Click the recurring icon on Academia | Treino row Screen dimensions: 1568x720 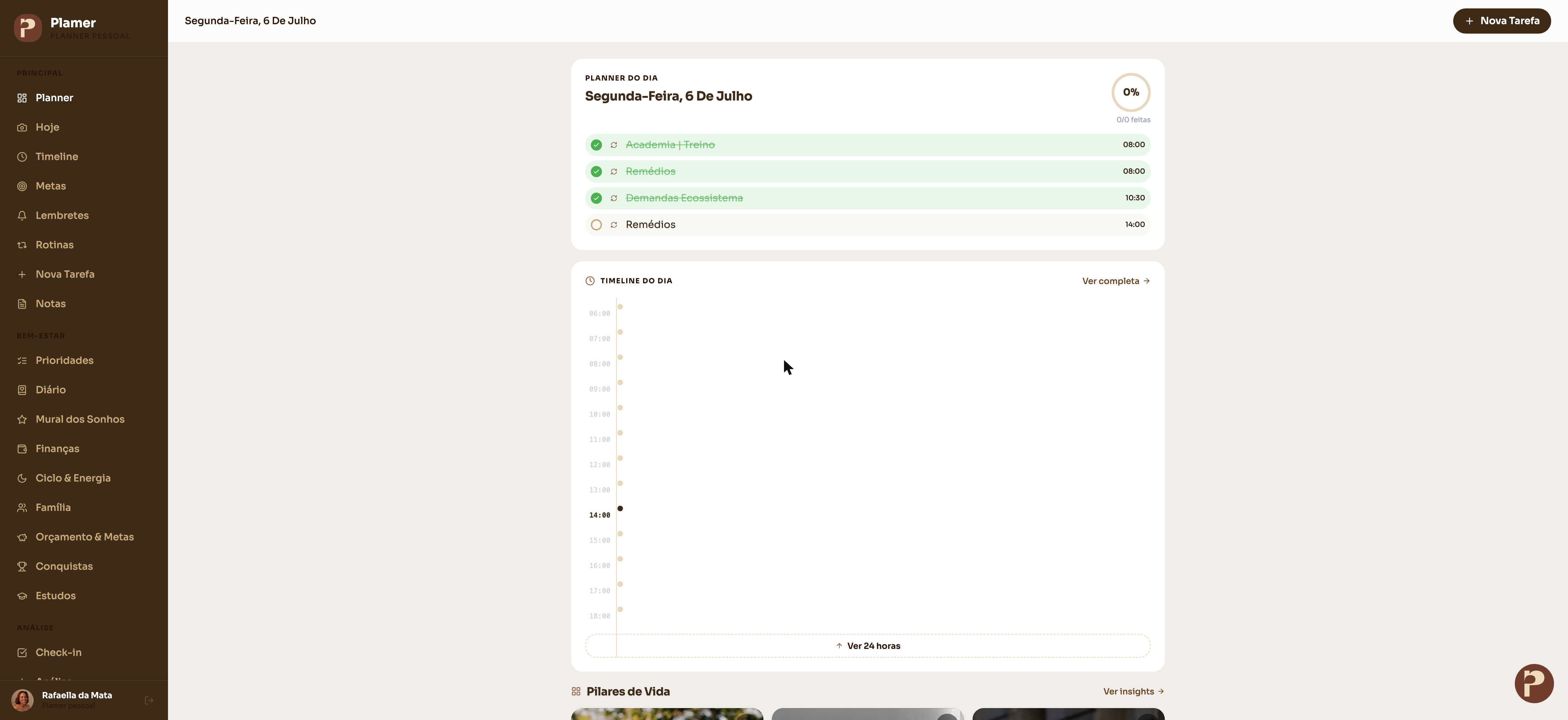pyautogui.click(x=614, y=145)
